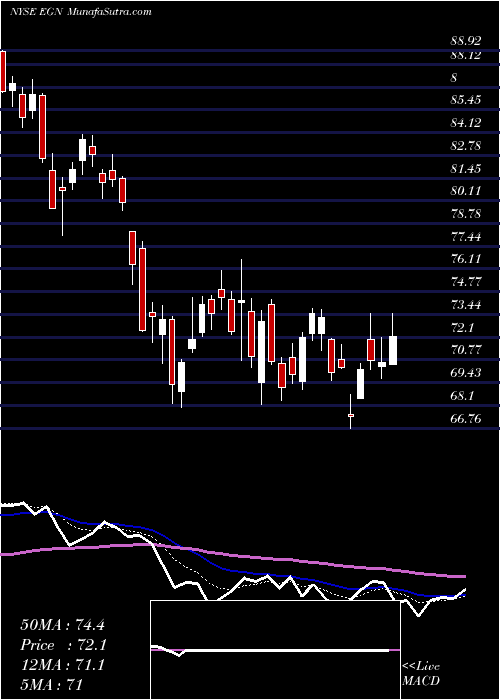Select the 72.1 price axis label
Viewport: 500px width, 700px height.
463,328
